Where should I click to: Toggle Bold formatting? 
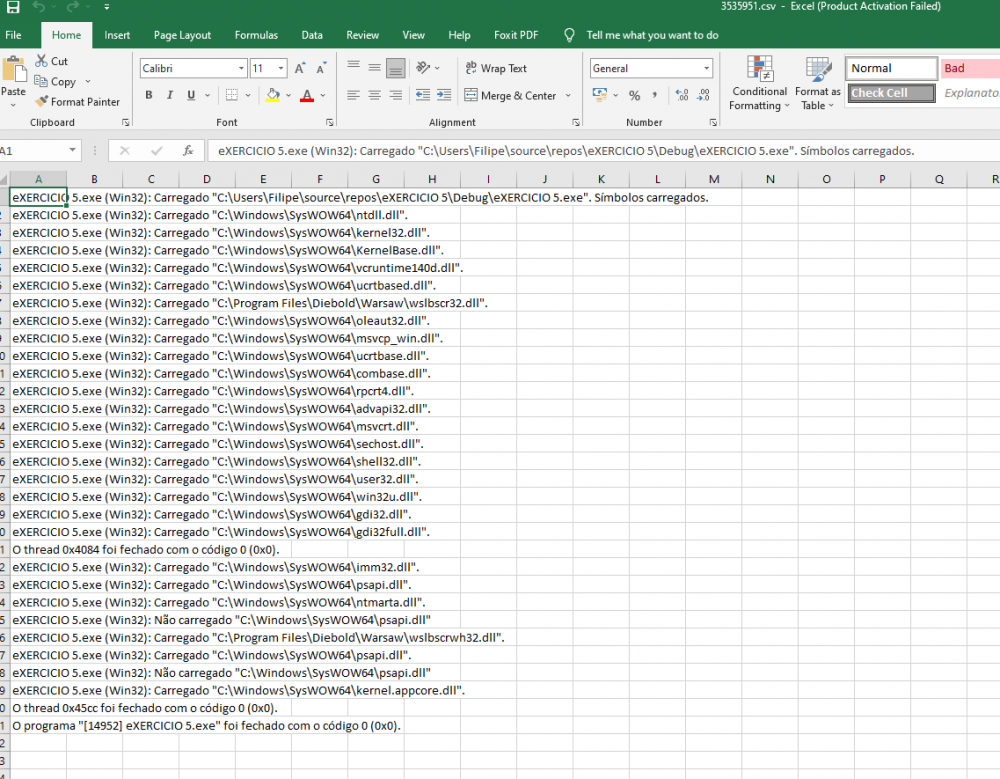[x=149, y=96]
